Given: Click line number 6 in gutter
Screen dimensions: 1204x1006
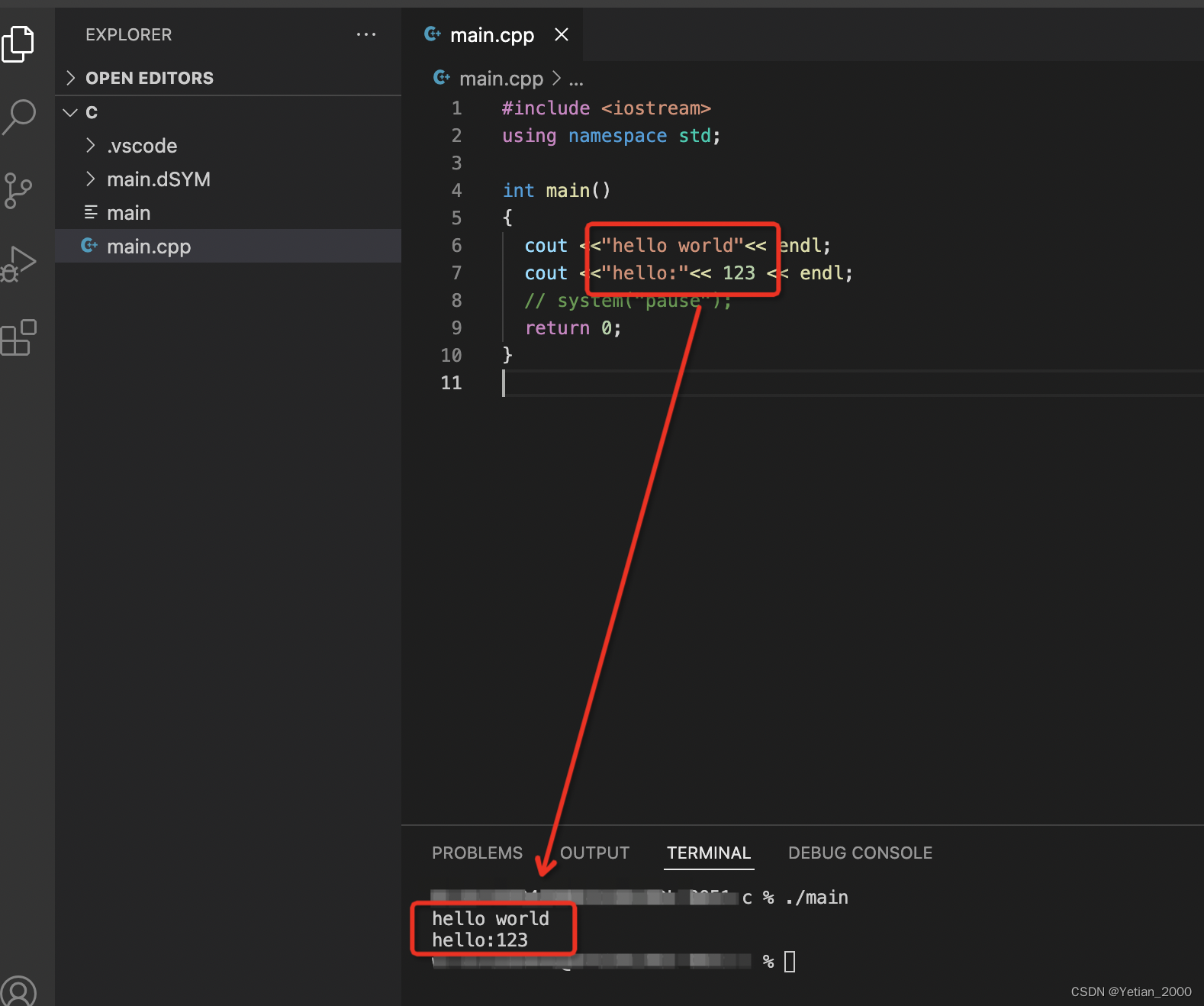Looking at the screenshot, I should [x=456, y=245].
